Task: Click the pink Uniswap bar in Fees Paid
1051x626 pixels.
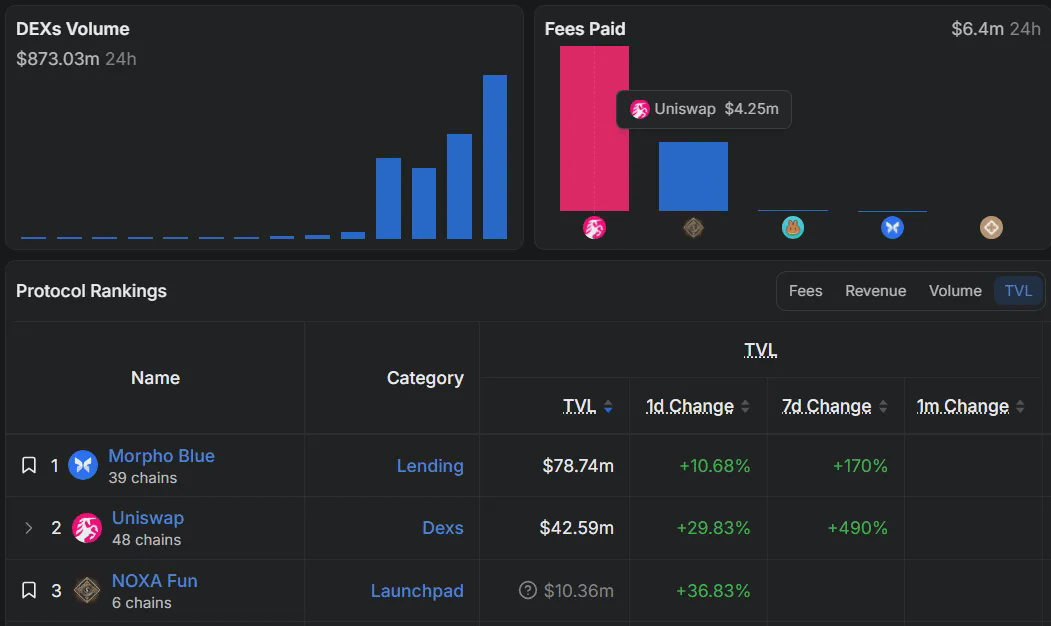Action: 594,128
